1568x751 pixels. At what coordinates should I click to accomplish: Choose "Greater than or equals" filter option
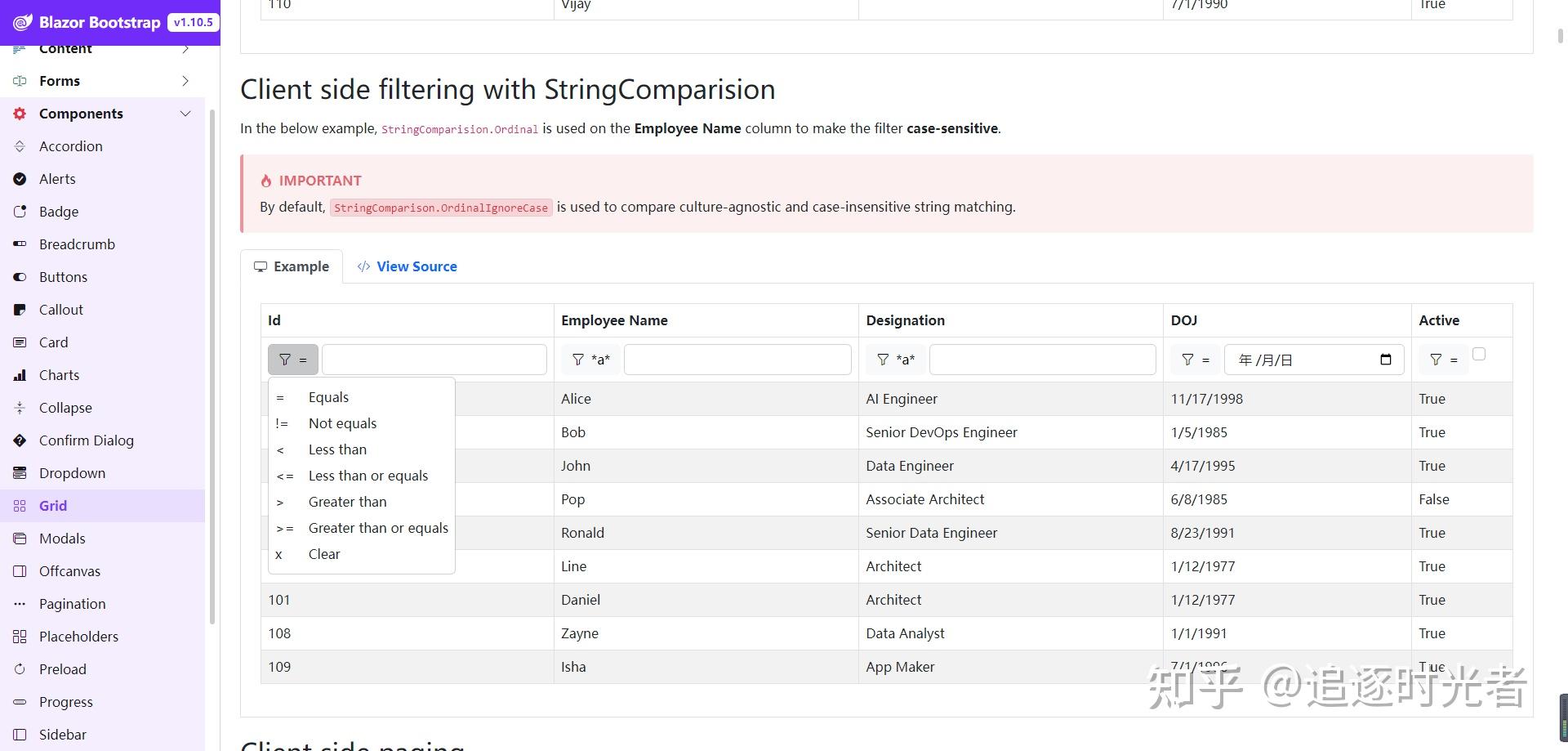(x=378, y=528)
